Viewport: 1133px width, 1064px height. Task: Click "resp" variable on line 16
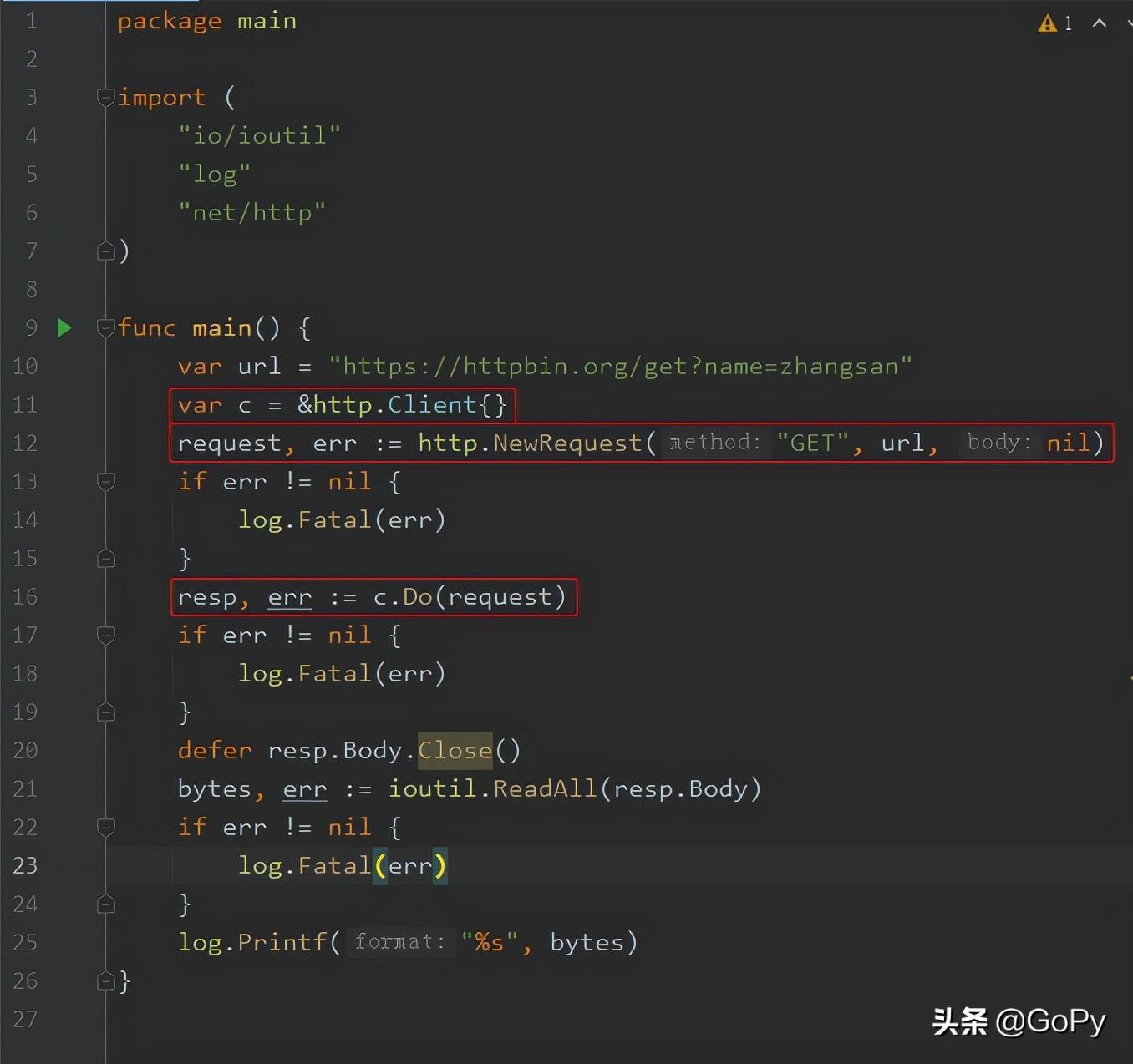207,596
